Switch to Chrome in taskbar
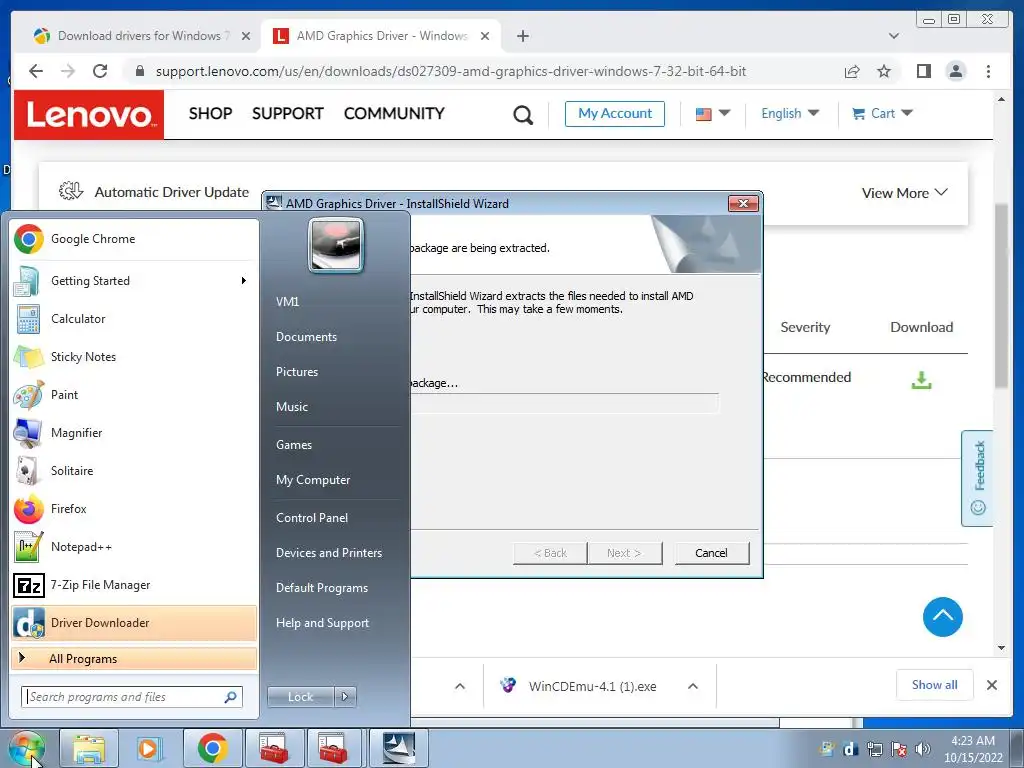The height and width of the screenshot is (768, 1024). [212, 748]
